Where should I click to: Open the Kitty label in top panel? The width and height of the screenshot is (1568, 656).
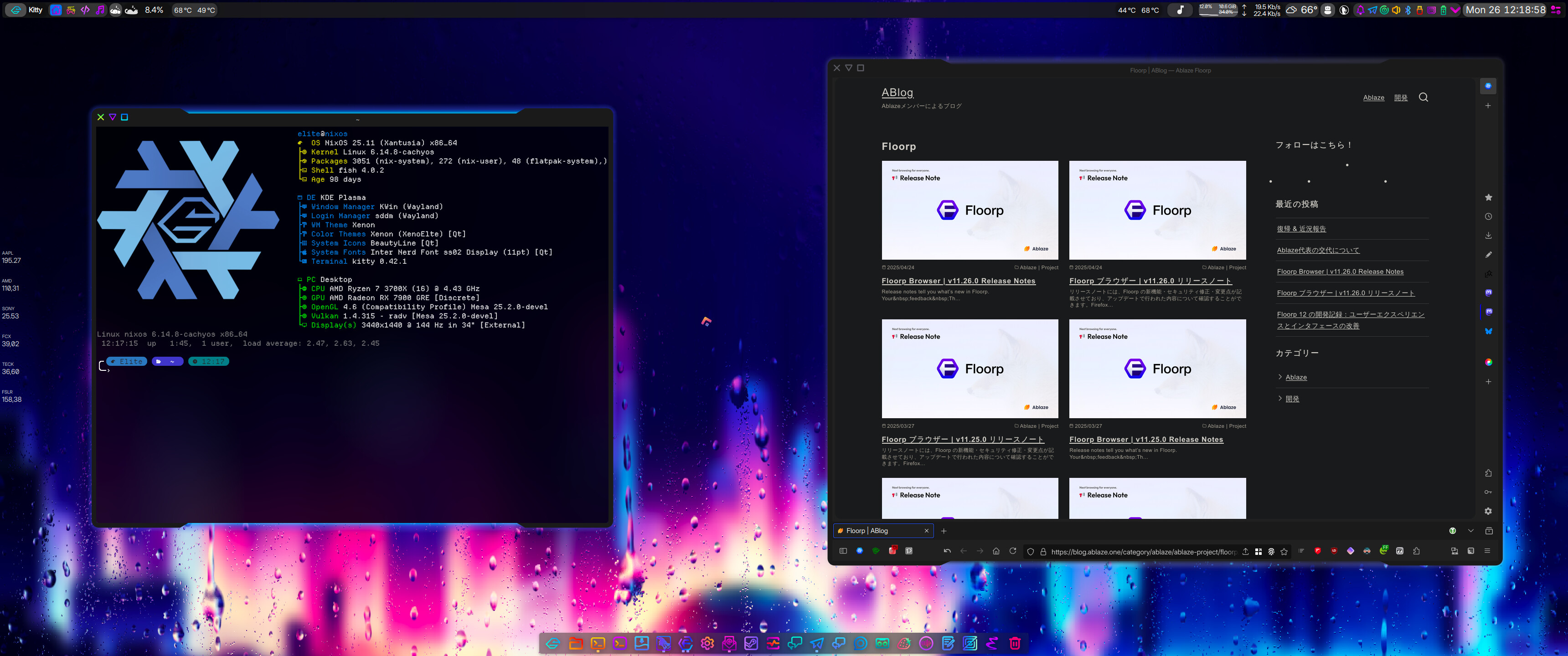point(35,10)
